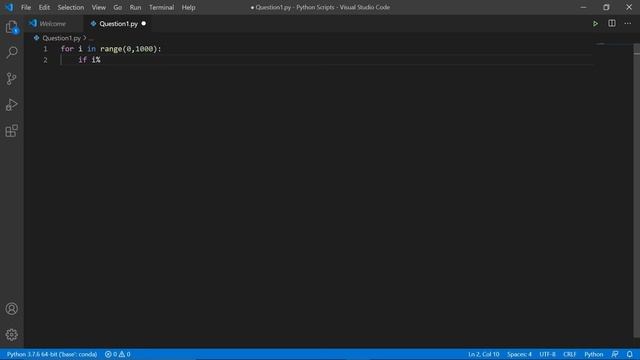Open the Edit menu

[x=44, y=7]
